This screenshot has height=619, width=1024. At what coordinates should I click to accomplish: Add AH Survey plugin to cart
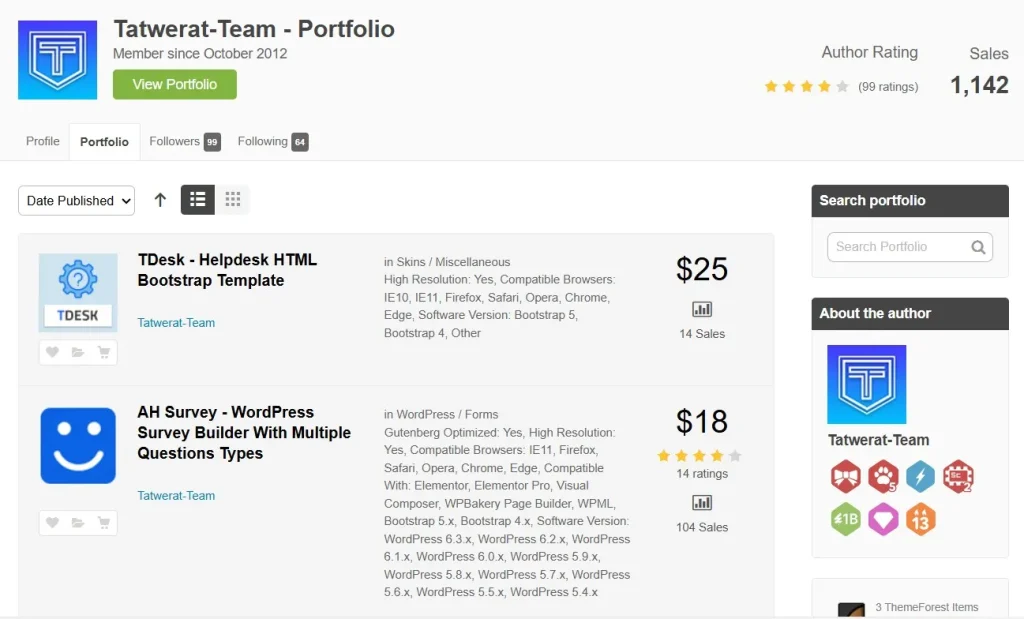tap(104, 523)
